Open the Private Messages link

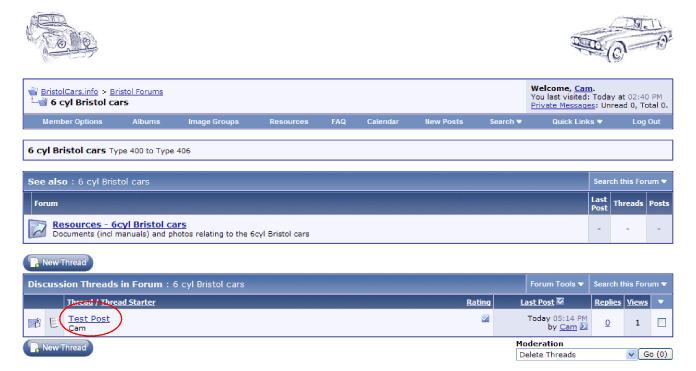[x=563, y=106]
